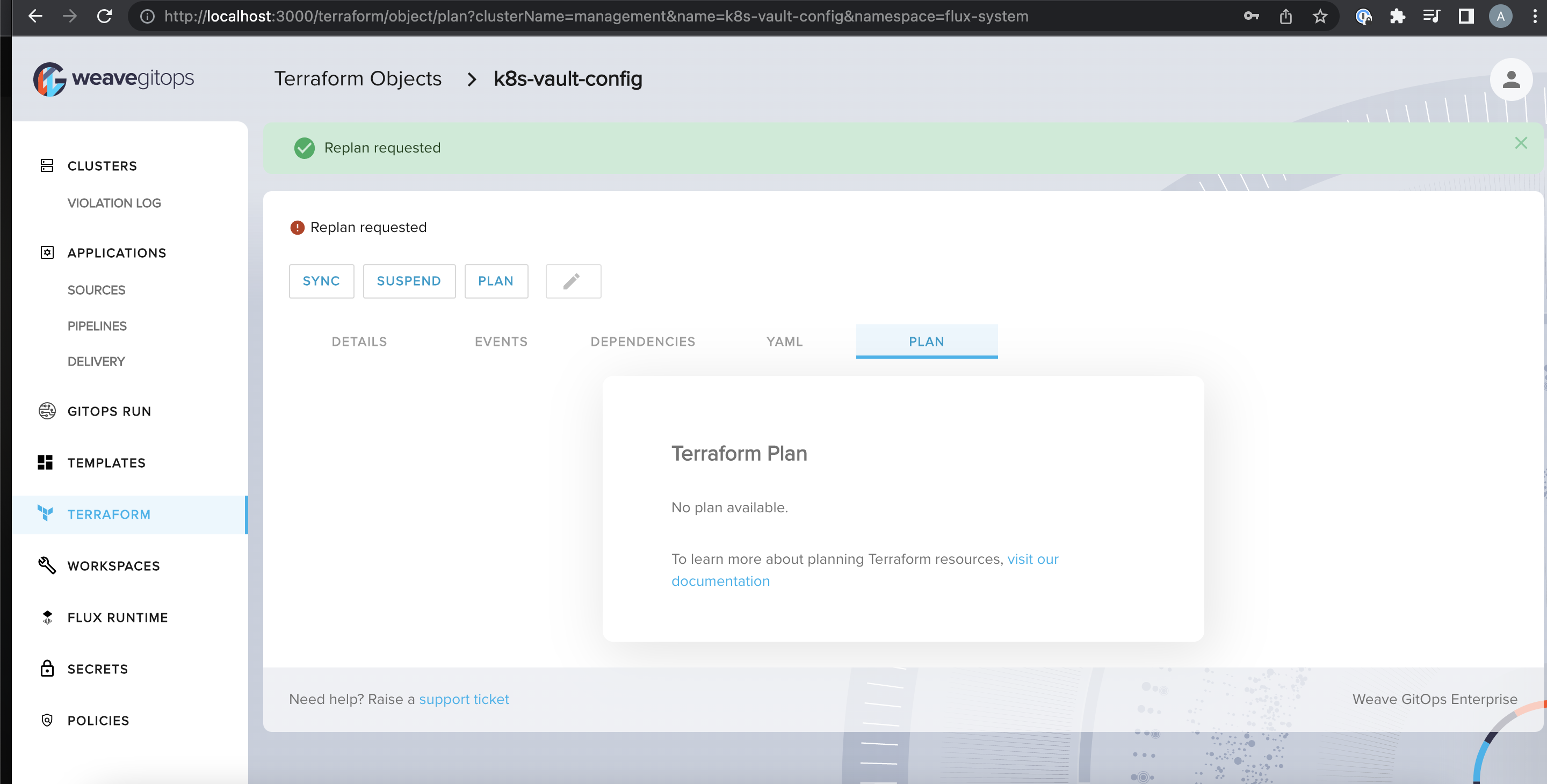Go to TERRAFORM section label

pyautogui.click(x=109, y=514)
